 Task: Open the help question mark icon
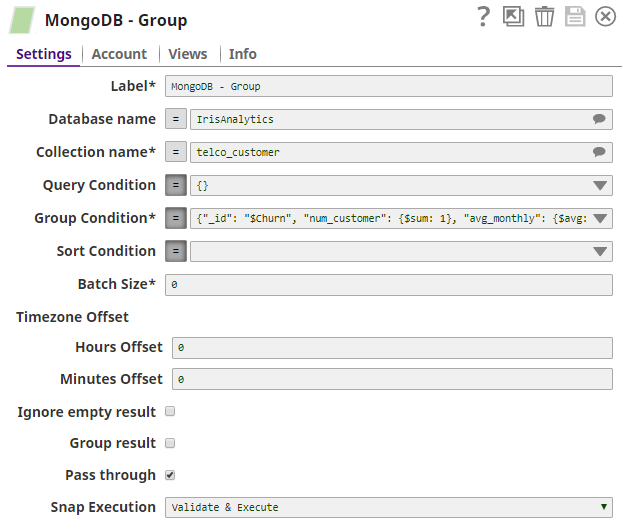pyautogui.click(x=483, y=17)
